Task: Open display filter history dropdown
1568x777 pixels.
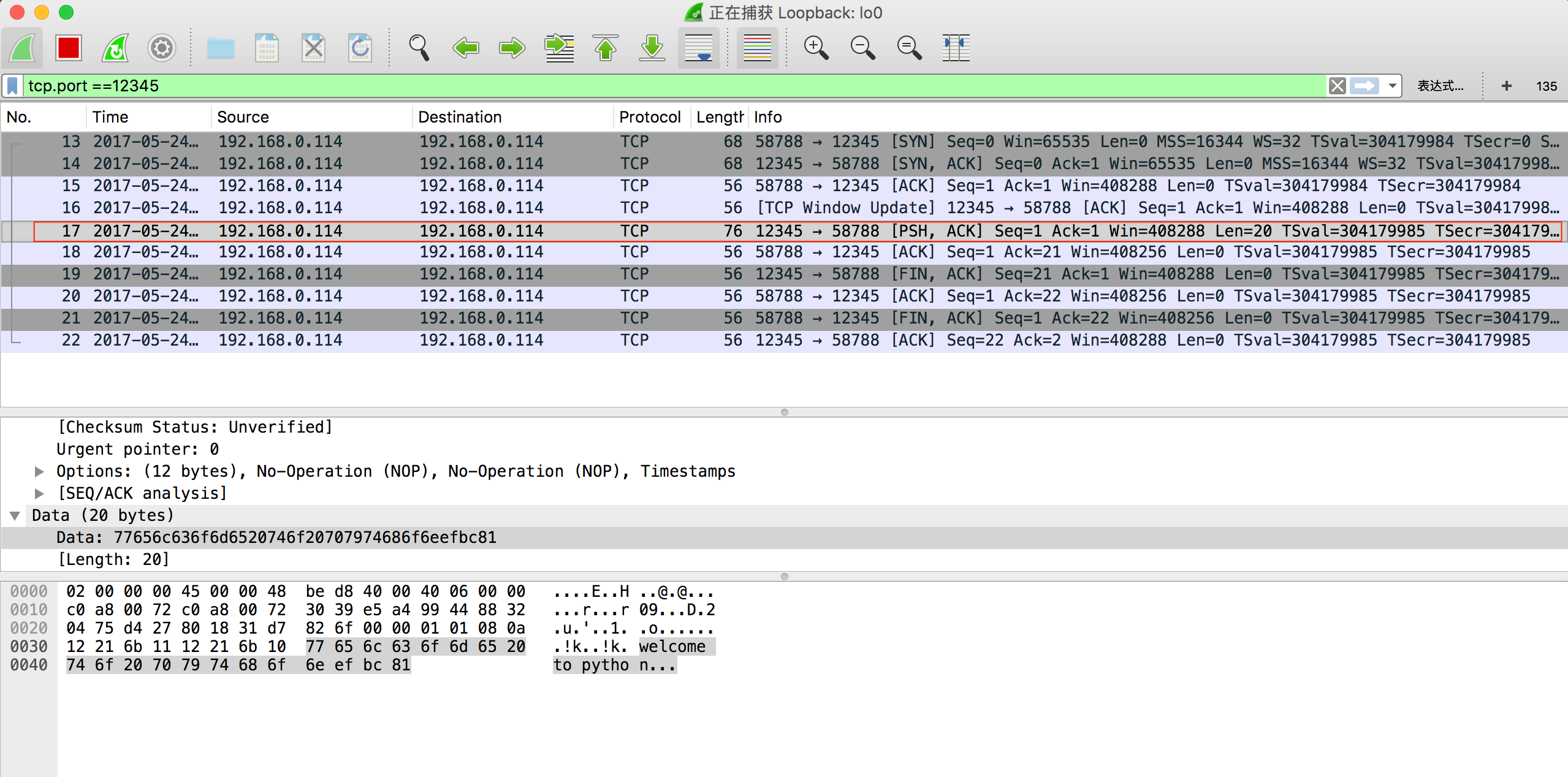Action: tap(1393, 86)
